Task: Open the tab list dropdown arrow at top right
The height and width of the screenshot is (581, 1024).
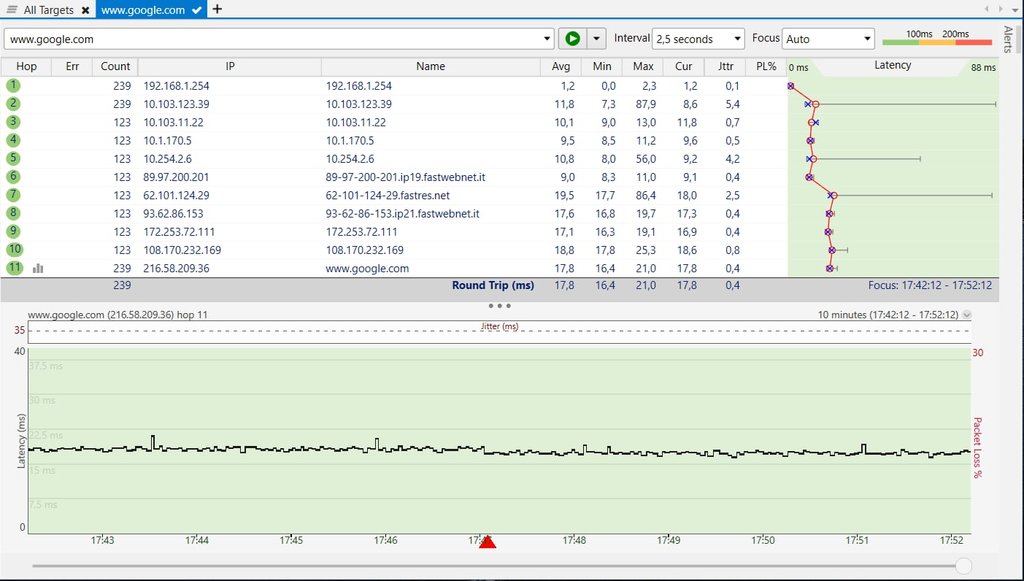Action: point(1015,10)
